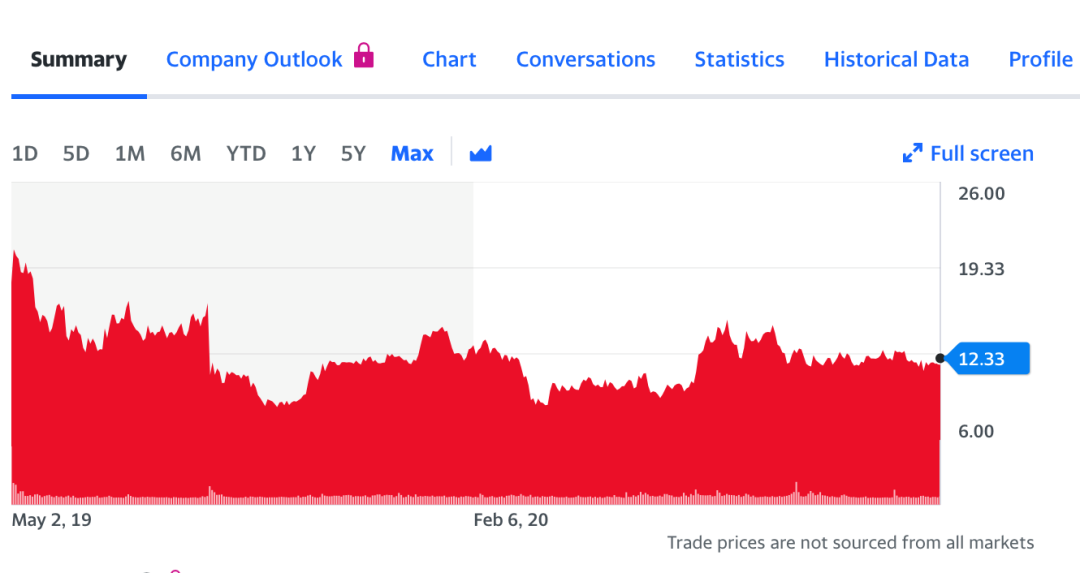Set chart range to 5Y
This screenshot has height=573, width=1080.
click(x=353, y=153)
